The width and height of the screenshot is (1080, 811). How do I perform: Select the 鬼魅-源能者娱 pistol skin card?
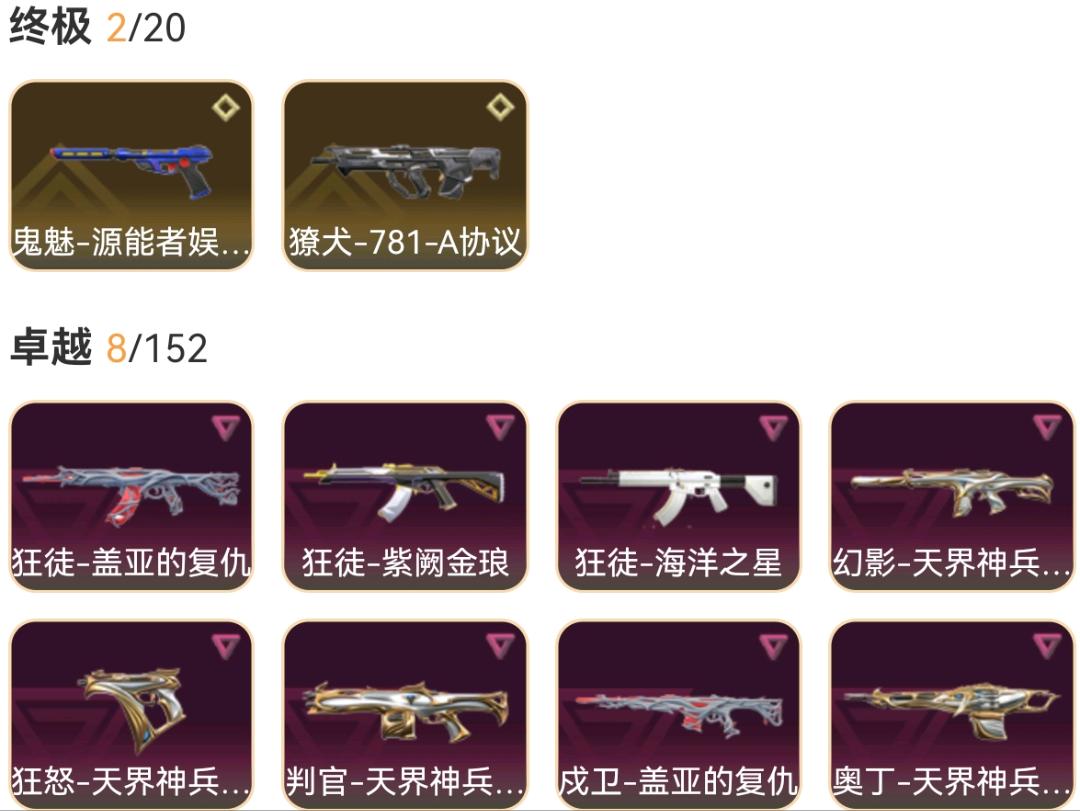tap(131, 175)
